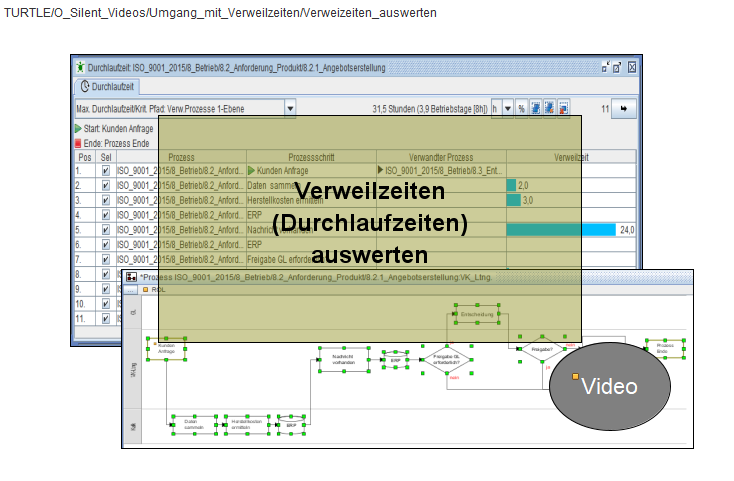Image resolution: width=734 pixels, height=481 pixels.
Task: Uncheck the Sel checkbox in row 6
Action: tap(106, 244)
